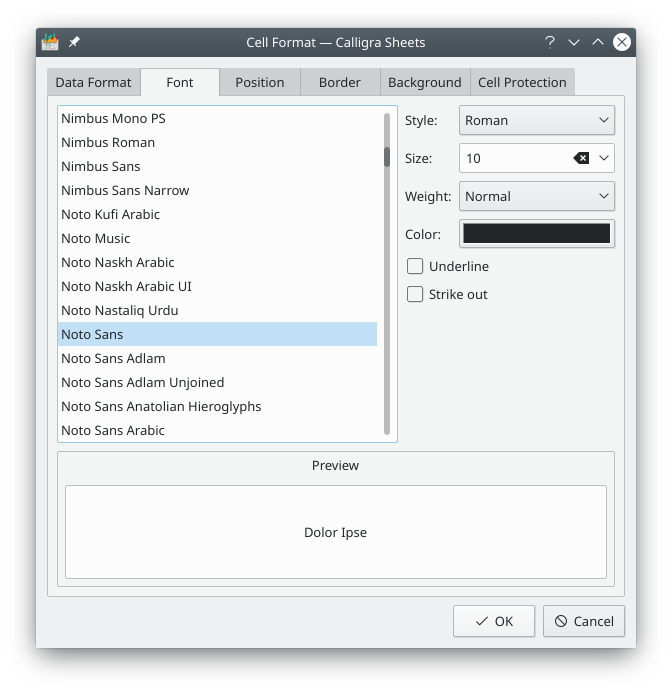Image resolution: width=672 pixels, height=692 pixels.
Task: Click the question mark help icon
Action: coord(550,42)
